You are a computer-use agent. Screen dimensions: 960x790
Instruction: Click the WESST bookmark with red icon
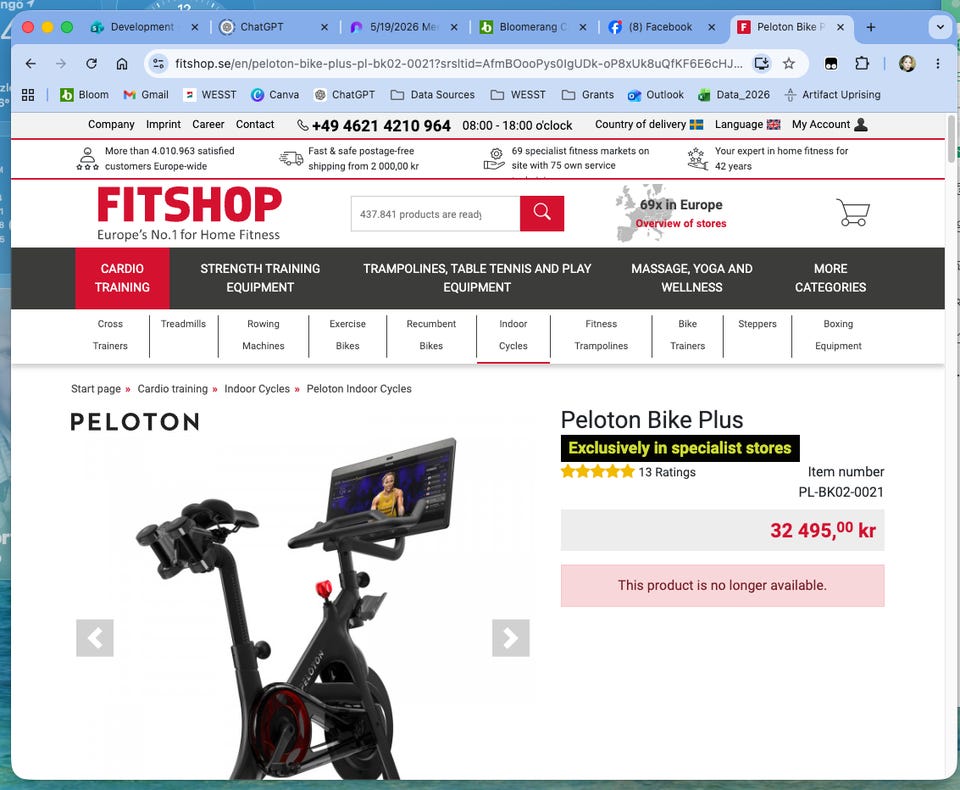pyautogui.click(x=210, y=95)
